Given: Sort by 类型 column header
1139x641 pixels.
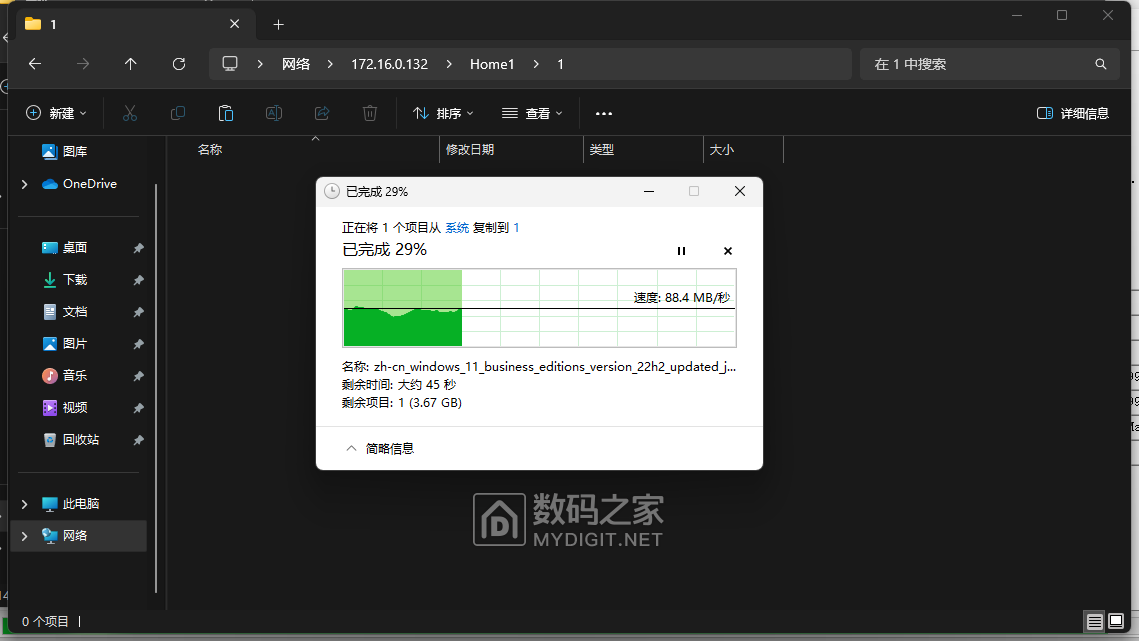Looking at the screenshot, I should [x=601, y=149].
